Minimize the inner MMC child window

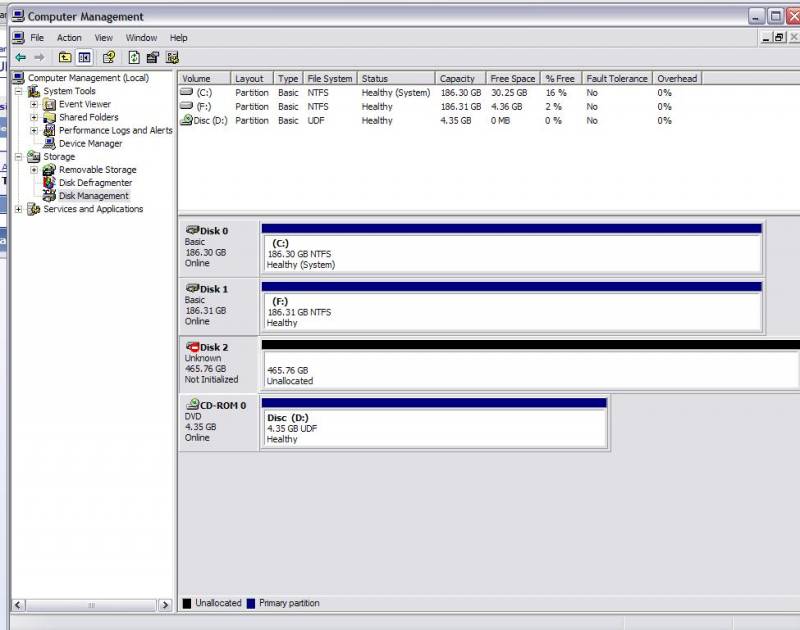click(766, 38)
